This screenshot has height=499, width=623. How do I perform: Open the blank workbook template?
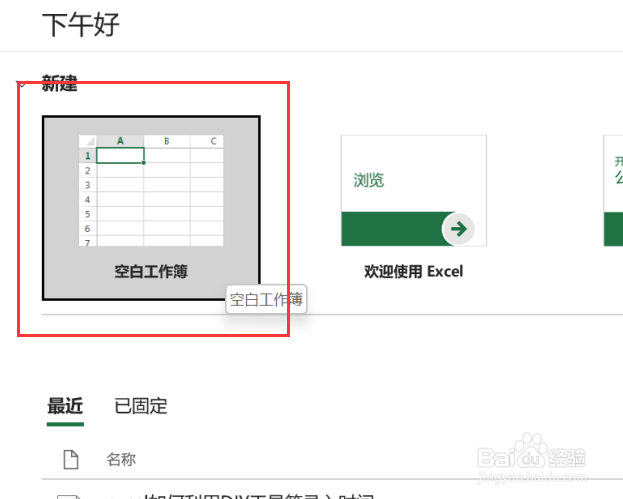click(x=151, y=208)
